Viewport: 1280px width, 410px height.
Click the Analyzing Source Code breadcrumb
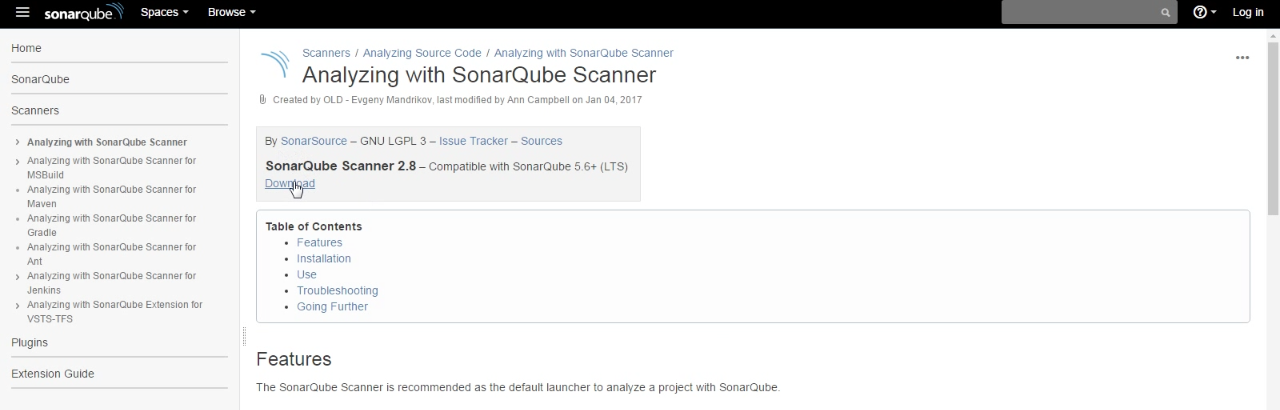(422, 53)
